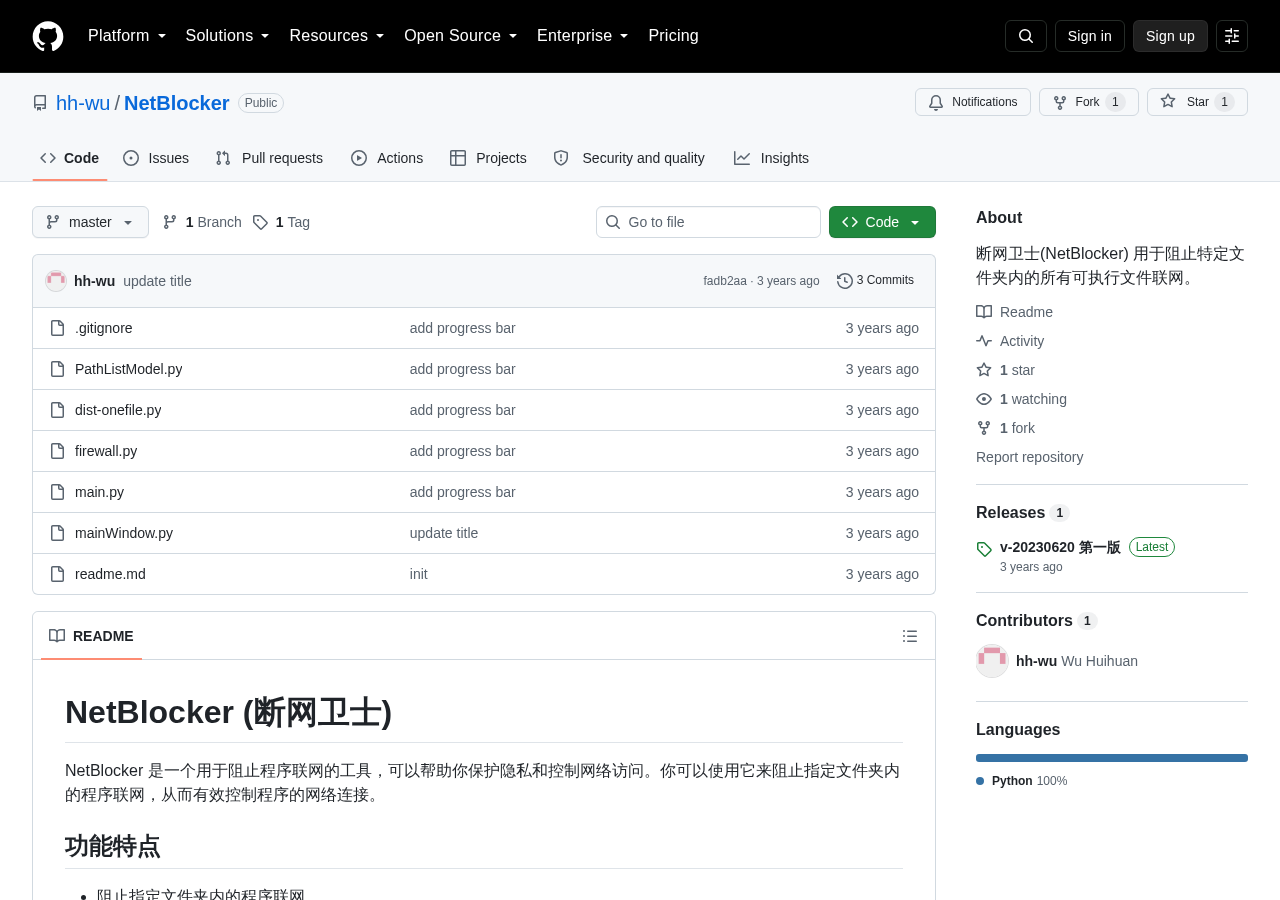1280x900 pixels.
Task: Open the PathListModel.py file
Action: pos(129,369)
